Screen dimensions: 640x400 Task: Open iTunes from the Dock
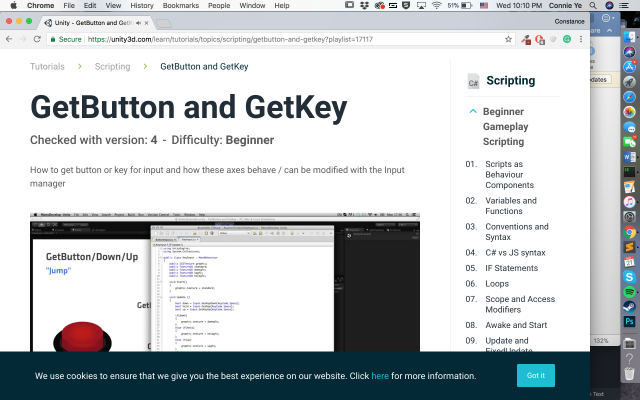point(629,202)
